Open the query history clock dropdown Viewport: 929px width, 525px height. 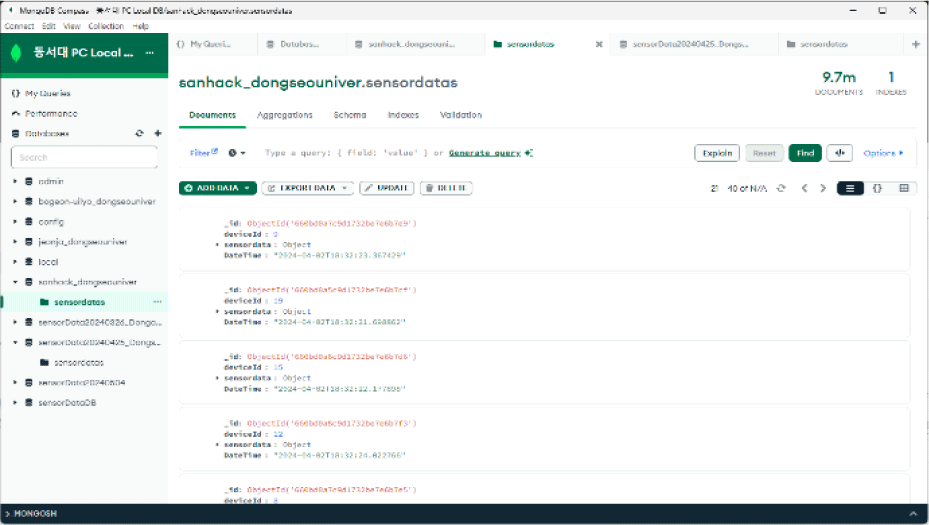[x=237, y=153]
